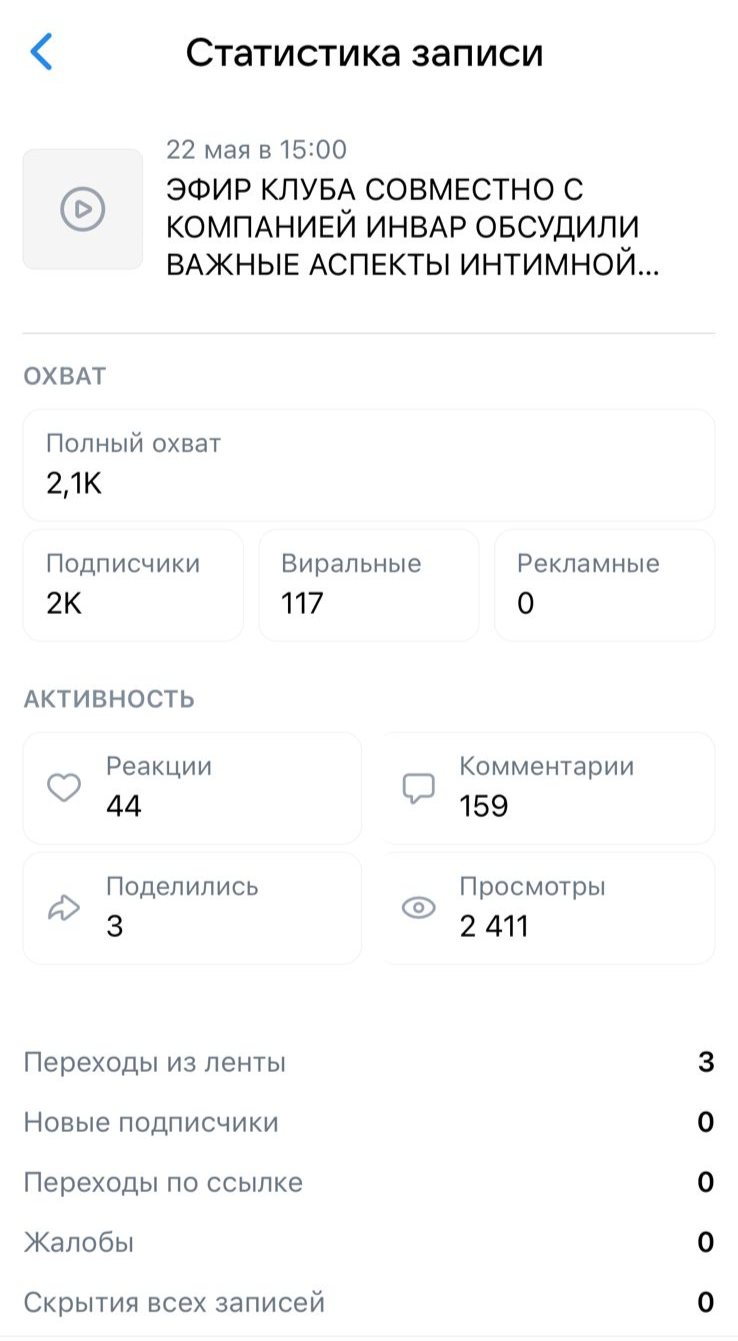
Task: Click the Жалобы row
Action: coord(368,1243)
